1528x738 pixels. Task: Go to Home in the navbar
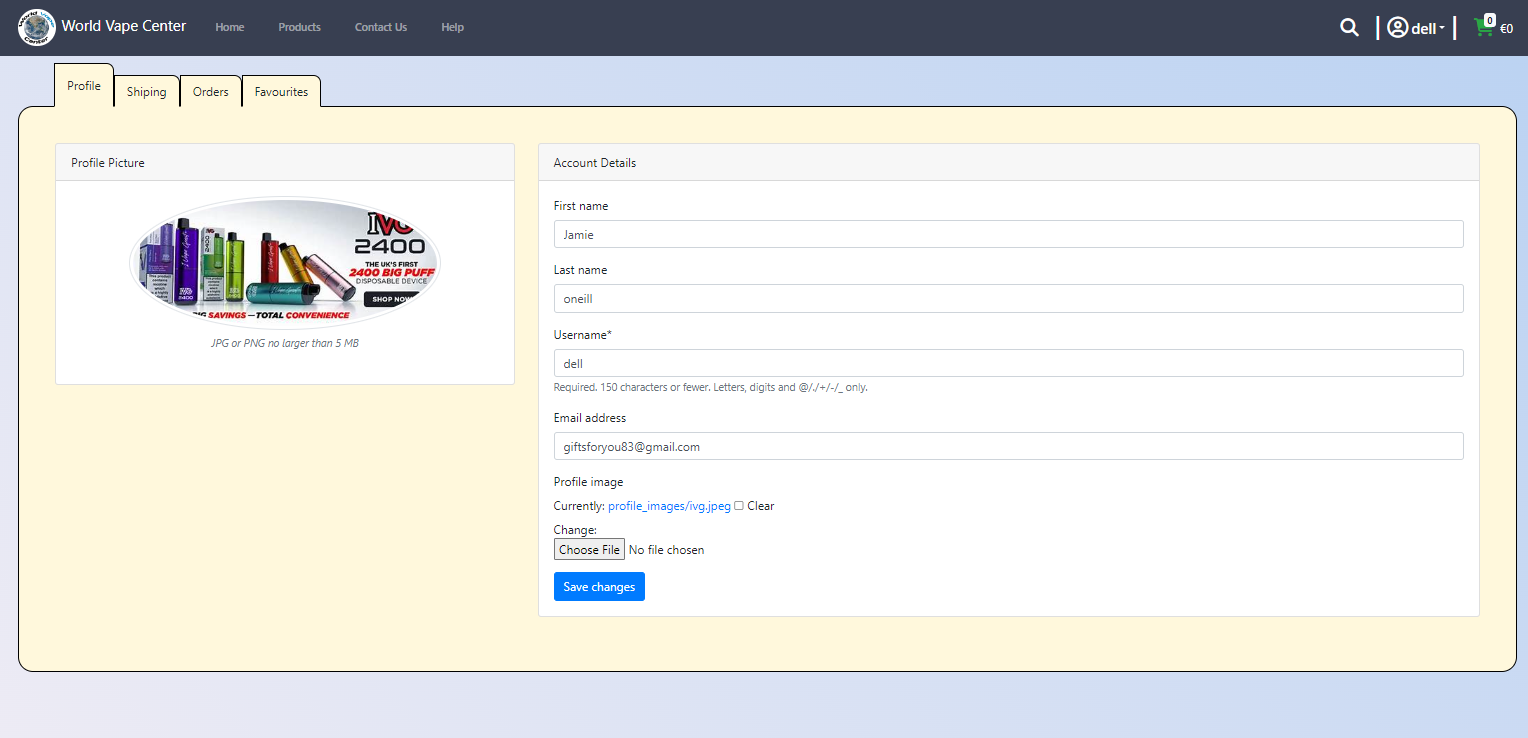click(230, 27)
